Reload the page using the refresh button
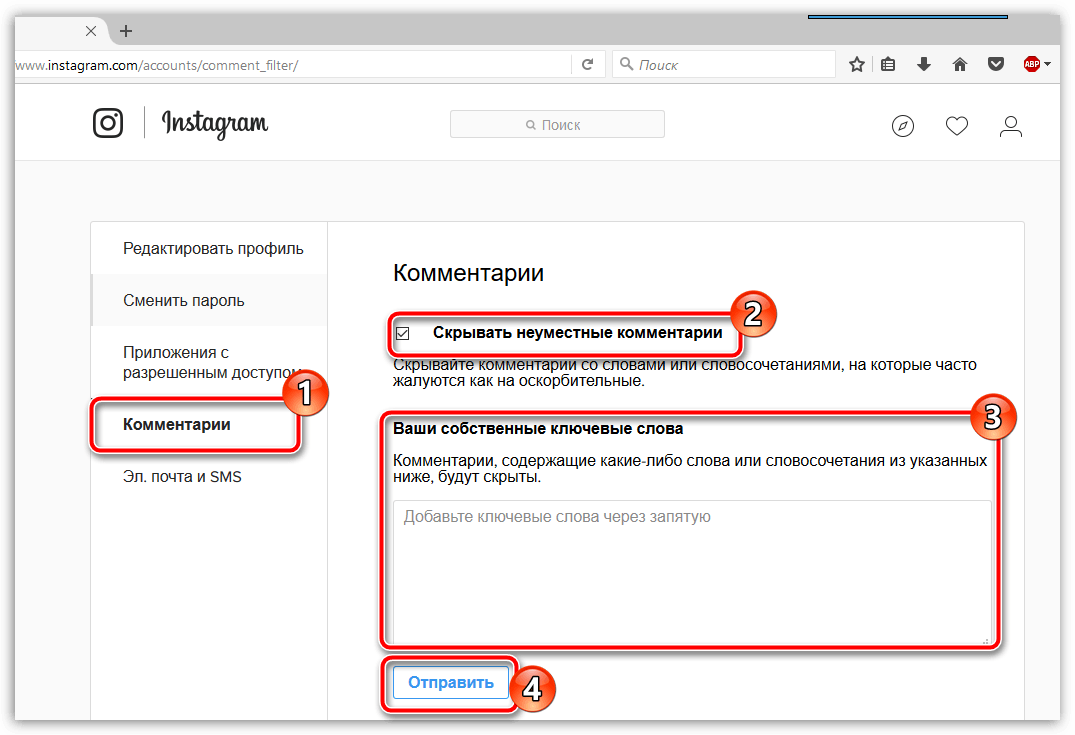The width and height of the screenshot is (1075, 735). coord(588,65)
